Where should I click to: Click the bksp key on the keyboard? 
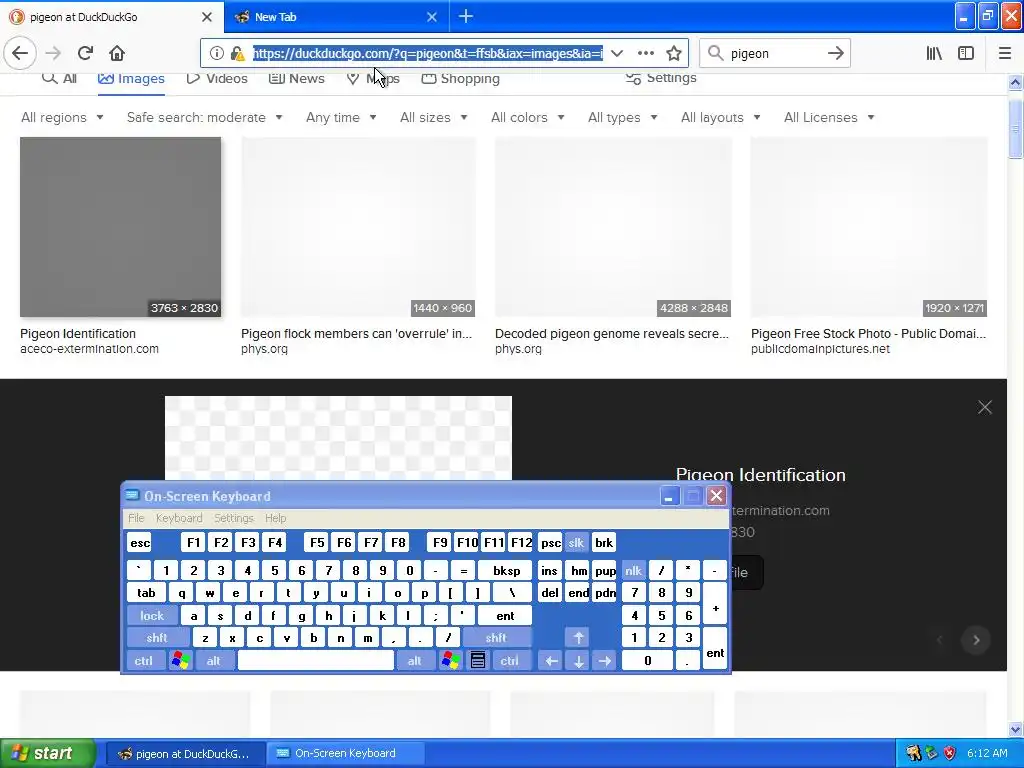[x=506, y=571]
